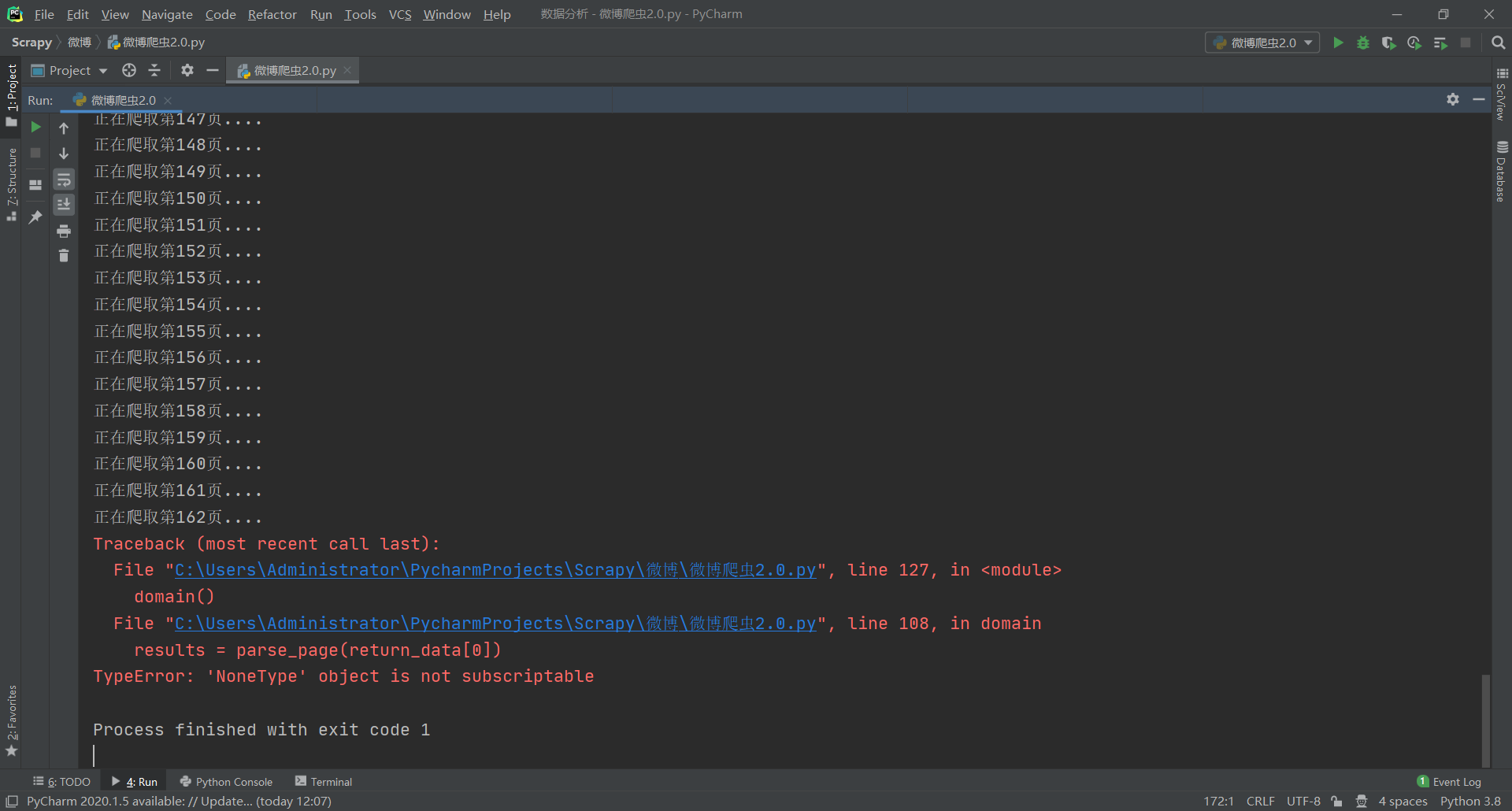Screen dimensions: 1512x811
Task: Open the File menu
Action: tap(44, 14)
